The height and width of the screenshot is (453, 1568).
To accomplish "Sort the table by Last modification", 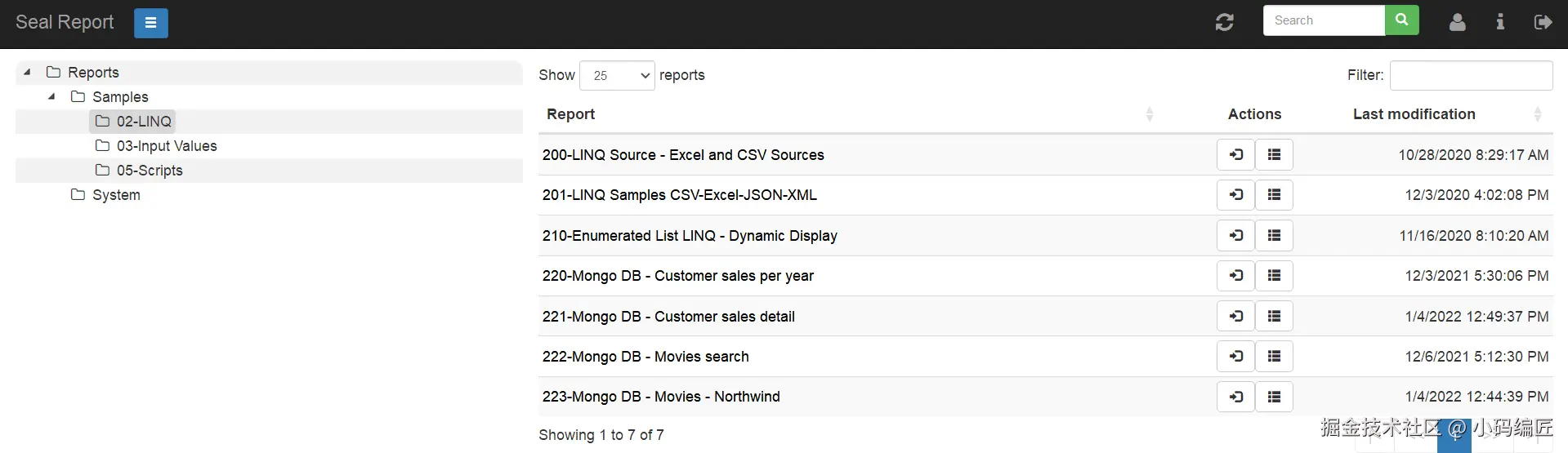I will point(1414,114).
